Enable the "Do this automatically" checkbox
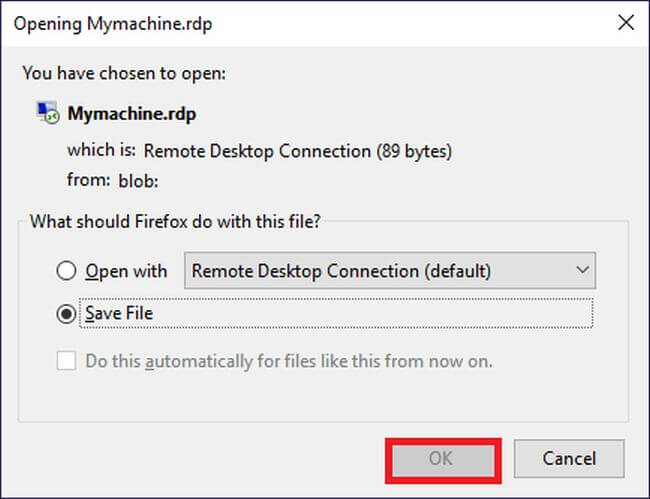This screenshot has height=499, width=650. (67, 360)
